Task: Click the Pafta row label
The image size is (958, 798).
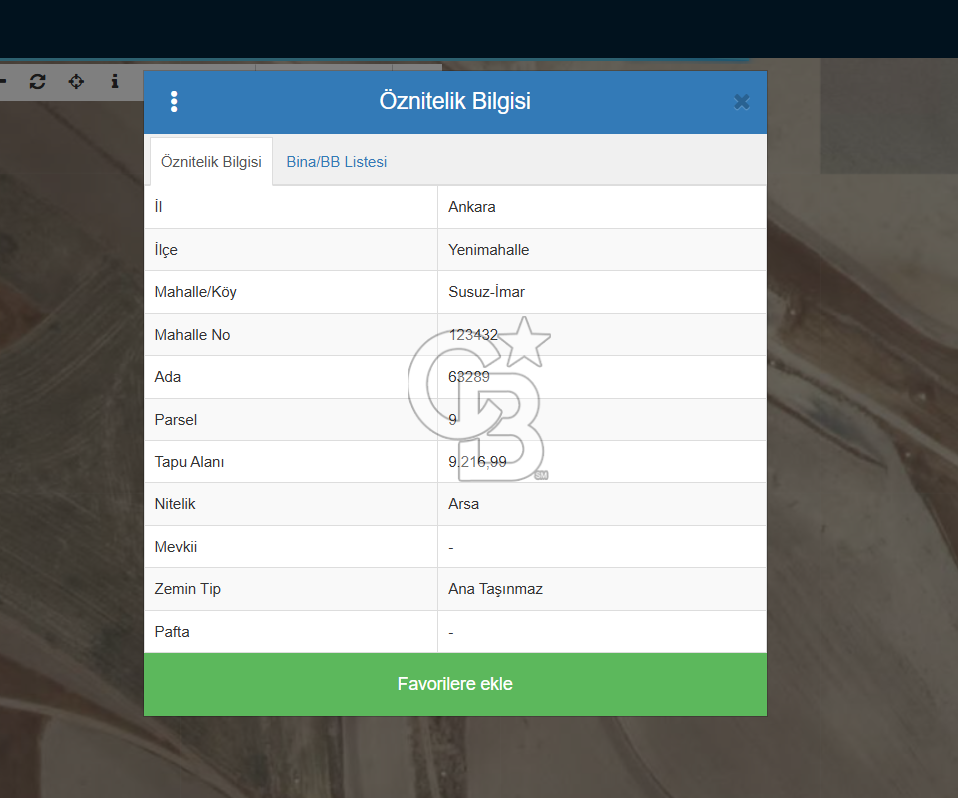Action: [172, 632]
